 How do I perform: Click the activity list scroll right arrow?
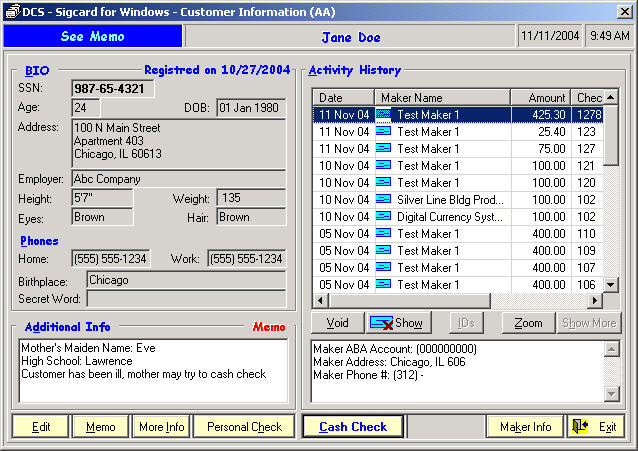pyautogui.click(x=595, y=300)
